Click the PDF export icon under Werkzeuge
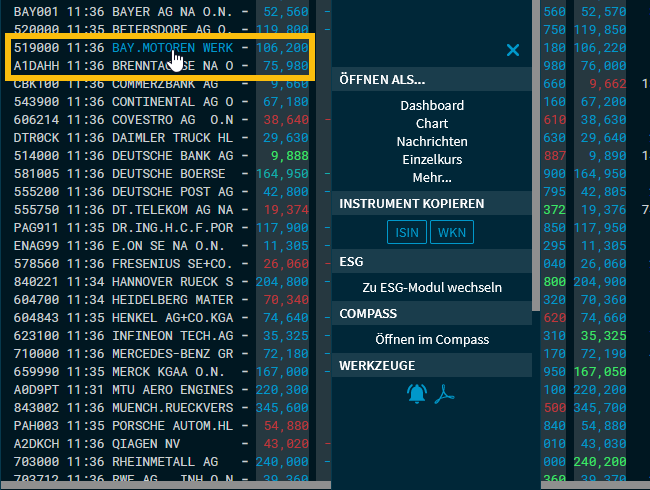The width and height of the screenshot is (650, 490). pos(444,394)
